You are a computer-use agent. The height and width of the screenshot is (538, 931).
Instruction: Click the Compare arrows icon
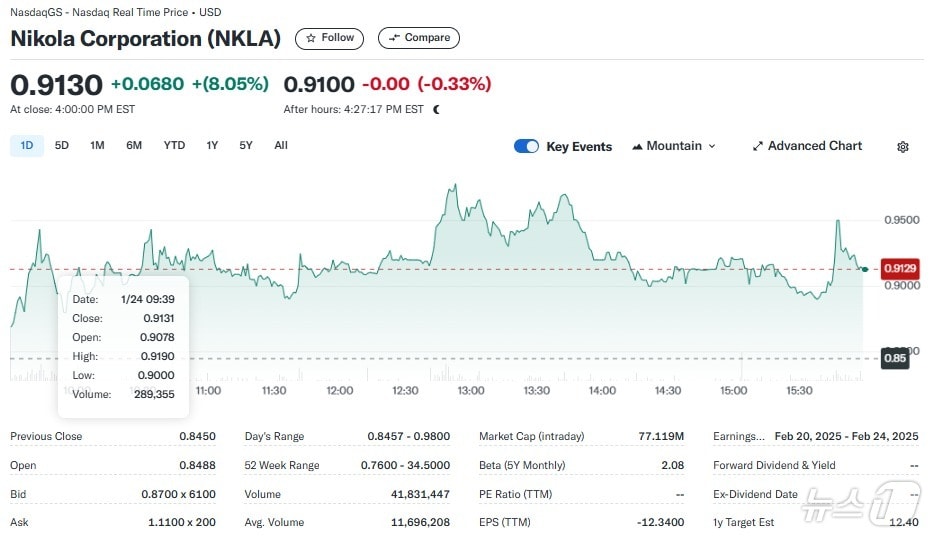tap(394, 38)
